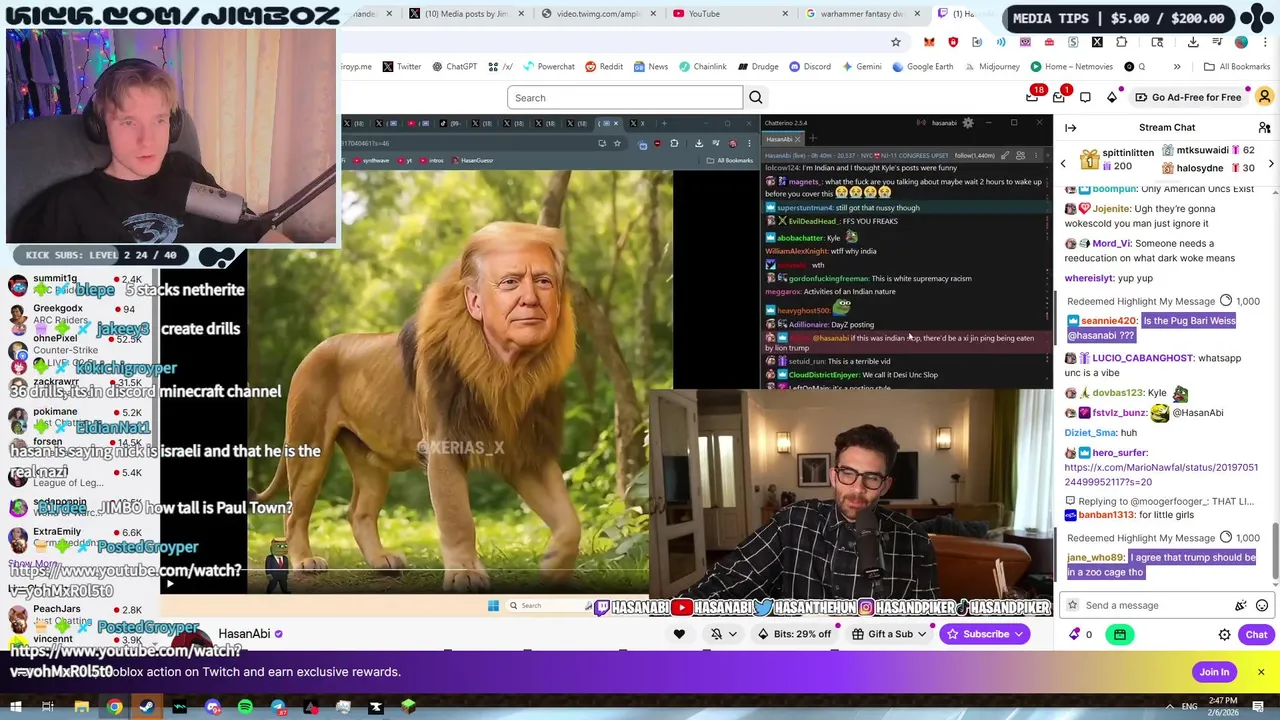Open the emote picker in chat

click(x=1262, y=605)
